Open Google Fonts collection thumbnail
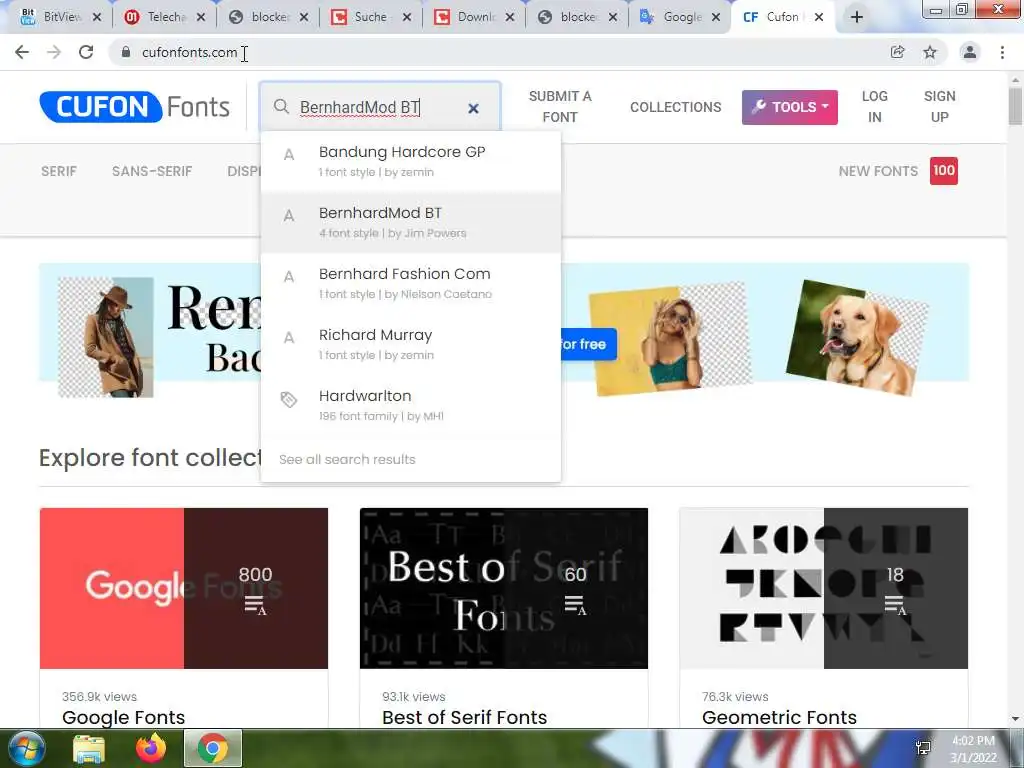Viewport: 1024px width, 768px height. point(184,588)
